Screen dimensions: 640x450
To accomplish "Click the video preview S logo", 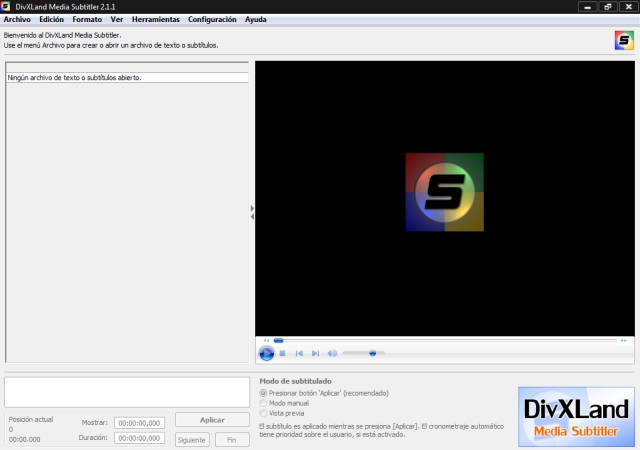I will pyautogui.click(x=444, y=192).
